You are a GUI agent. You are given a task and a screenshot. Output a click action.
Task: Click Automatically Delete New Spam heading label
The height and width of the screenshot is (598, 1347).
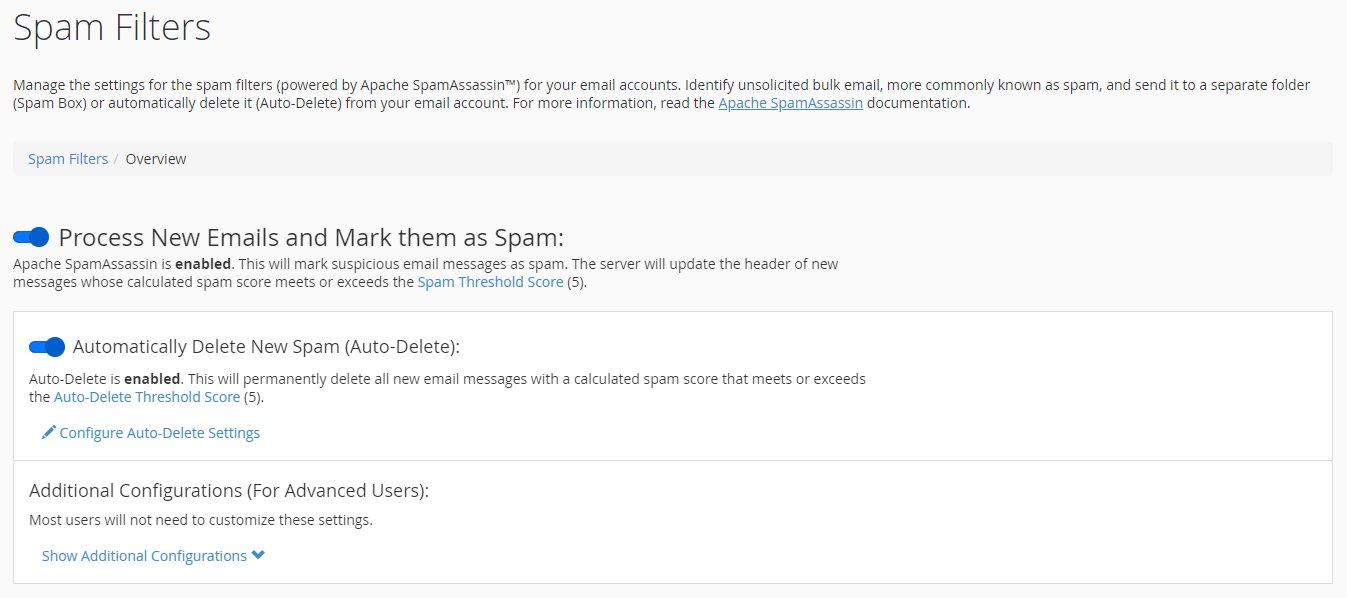pyautogui.click(x=266, y=347)
